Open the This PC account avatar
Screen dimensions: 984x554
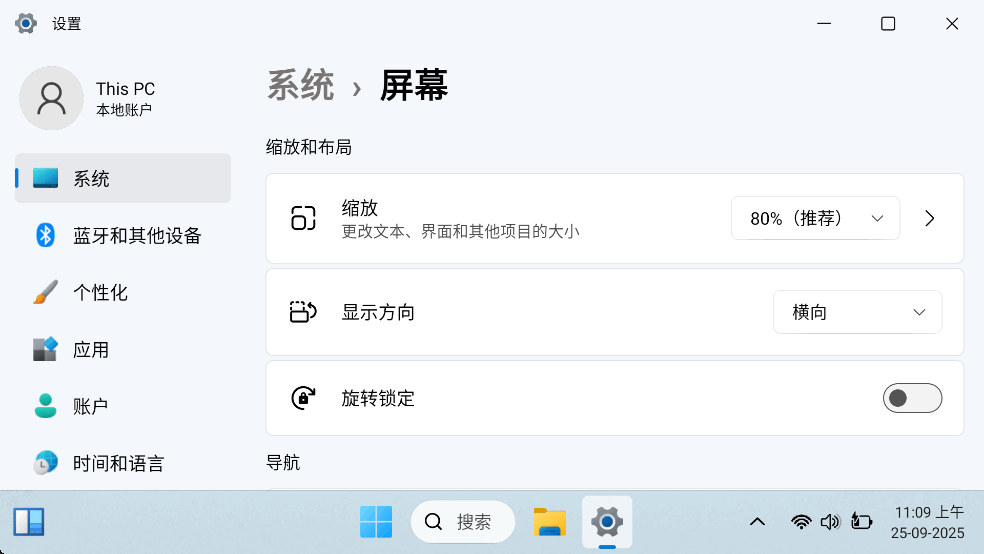pos(51,99)
